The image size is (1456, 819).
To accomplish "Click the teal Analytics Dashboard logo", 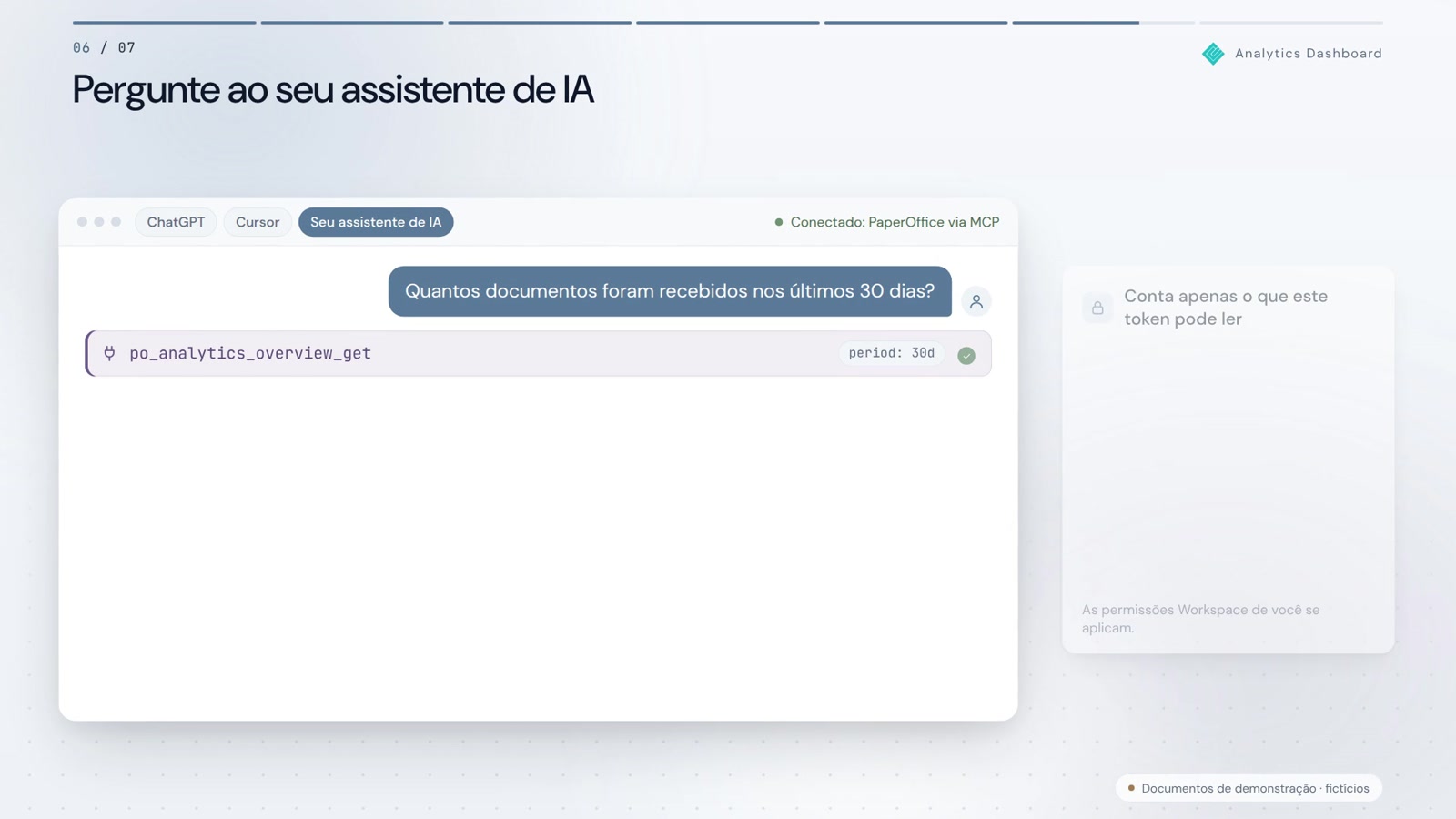I will (1213, 54).
